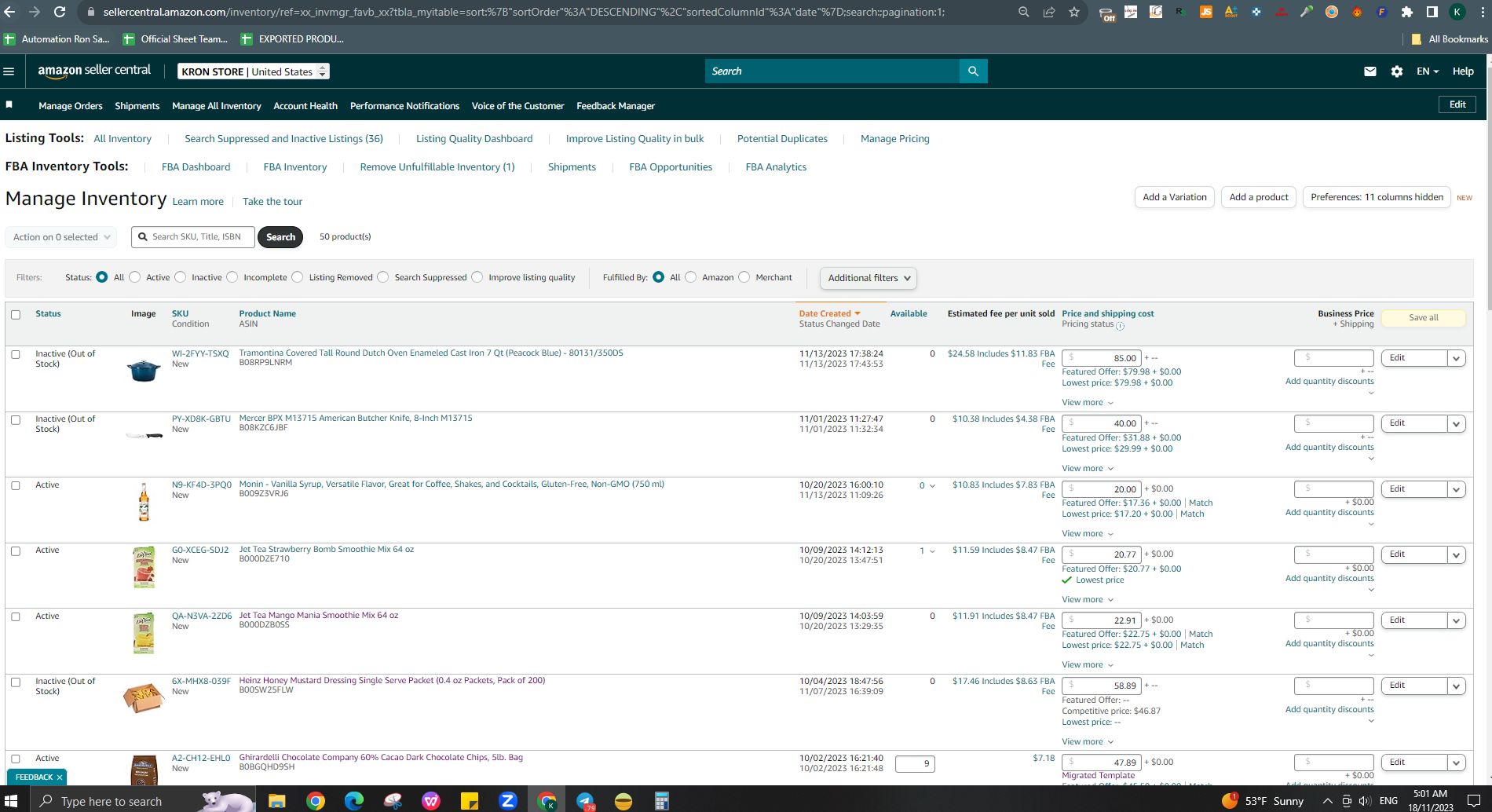Open the Snipping Tool on the taskbar

(392, 801)
